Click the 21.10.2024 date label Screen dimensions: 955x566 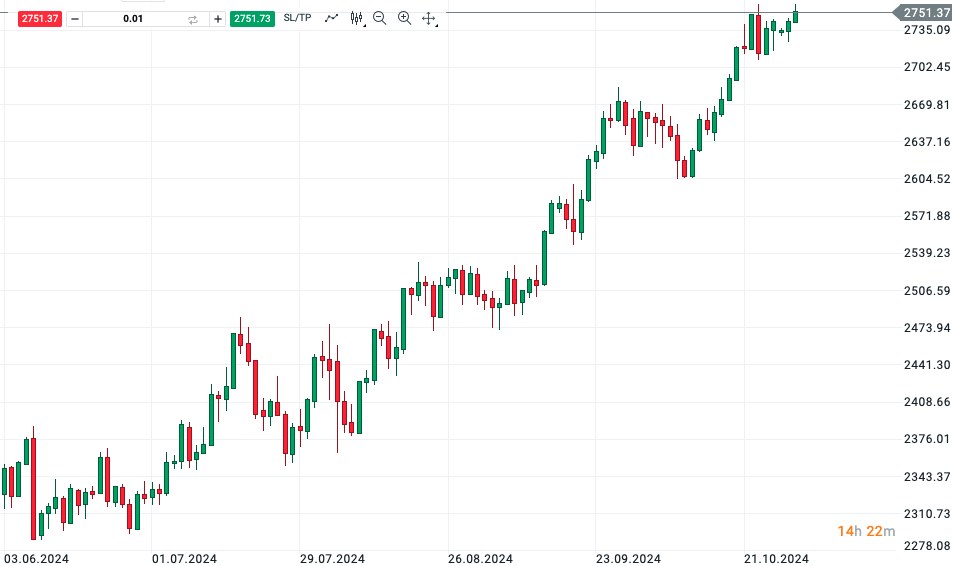[x=777, y=559]
